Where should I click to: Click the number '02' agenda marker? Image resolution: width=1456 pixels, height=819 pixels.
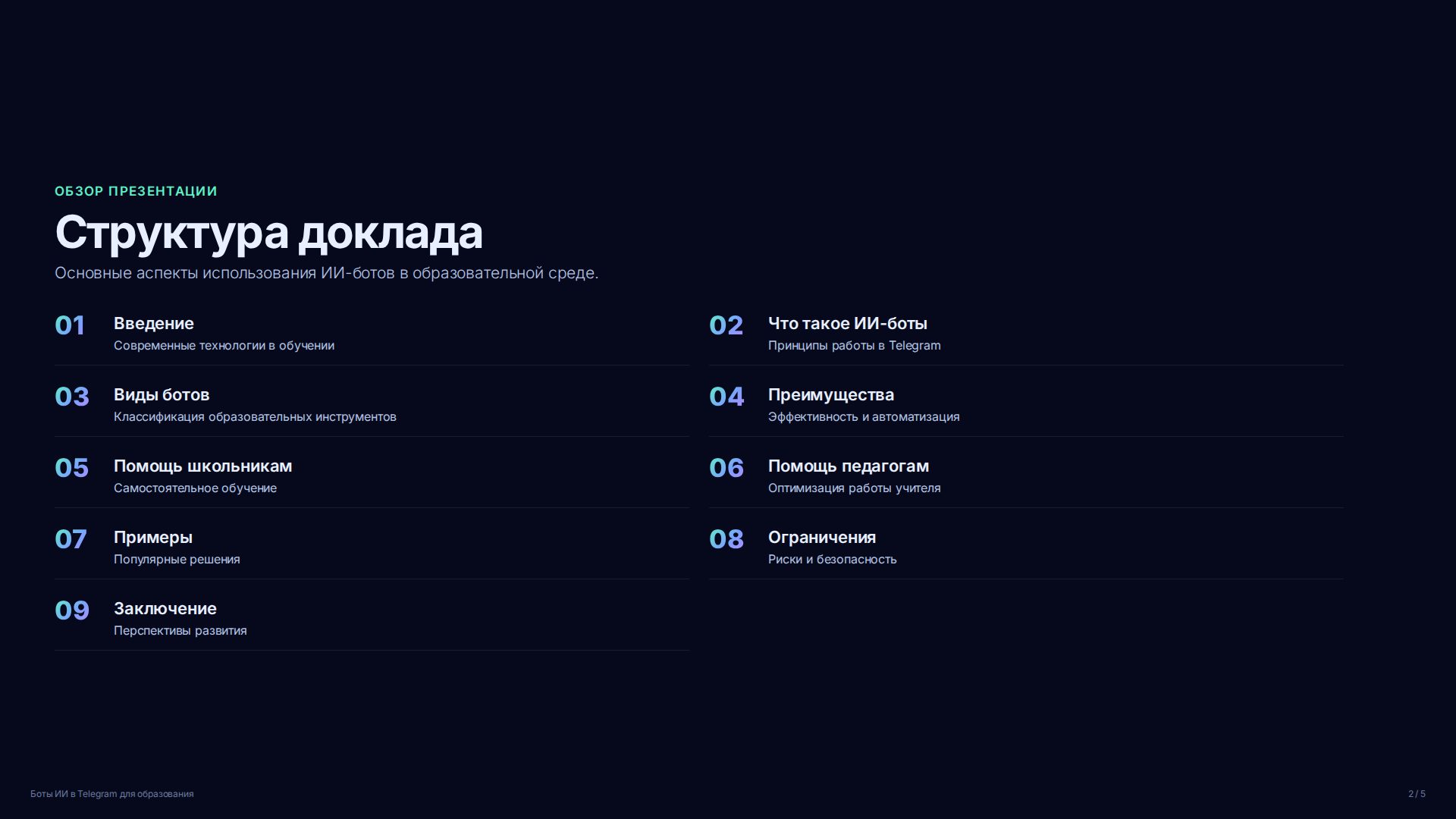726,325
